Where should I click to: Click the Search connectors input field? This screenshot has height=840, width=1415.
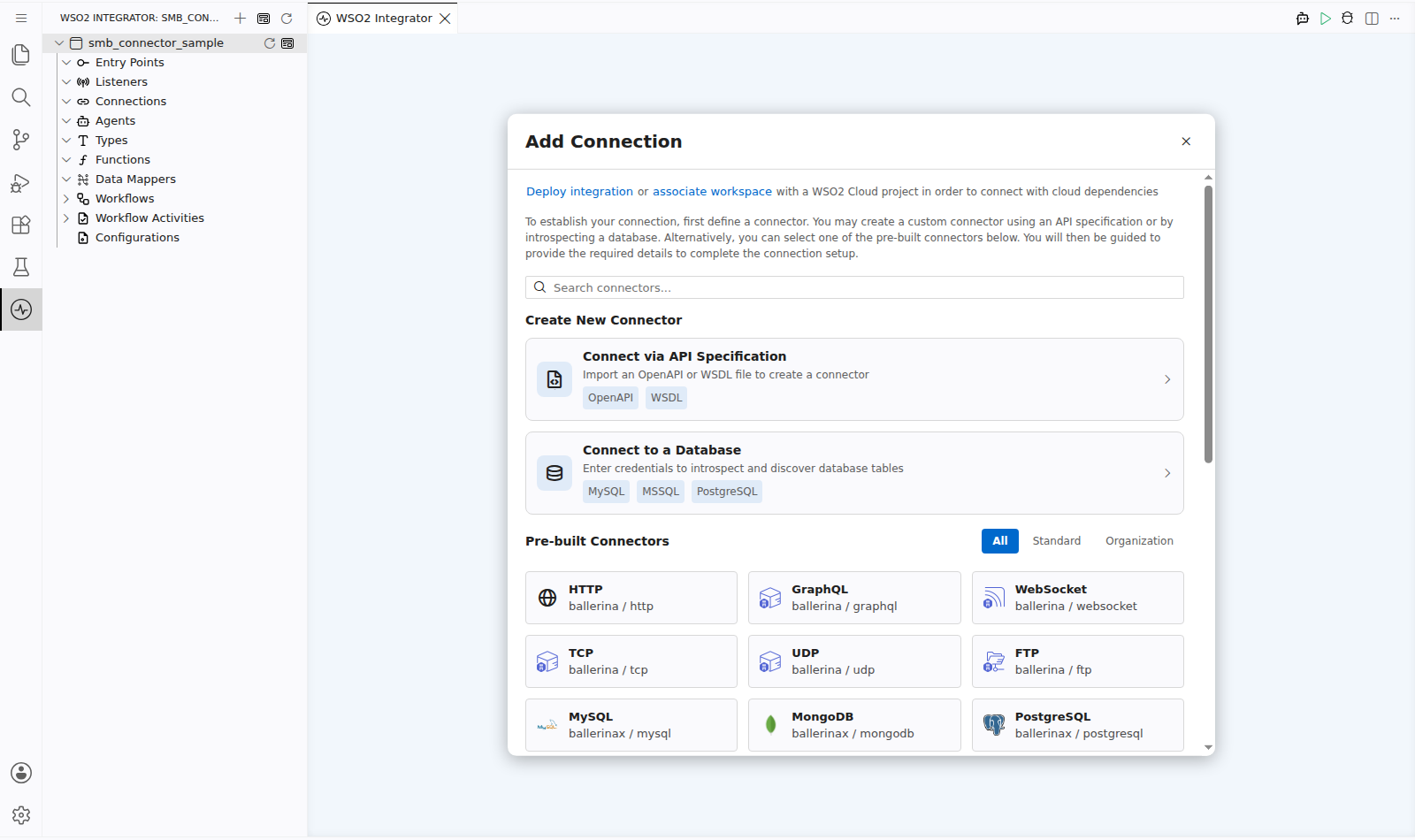[854, 287]
